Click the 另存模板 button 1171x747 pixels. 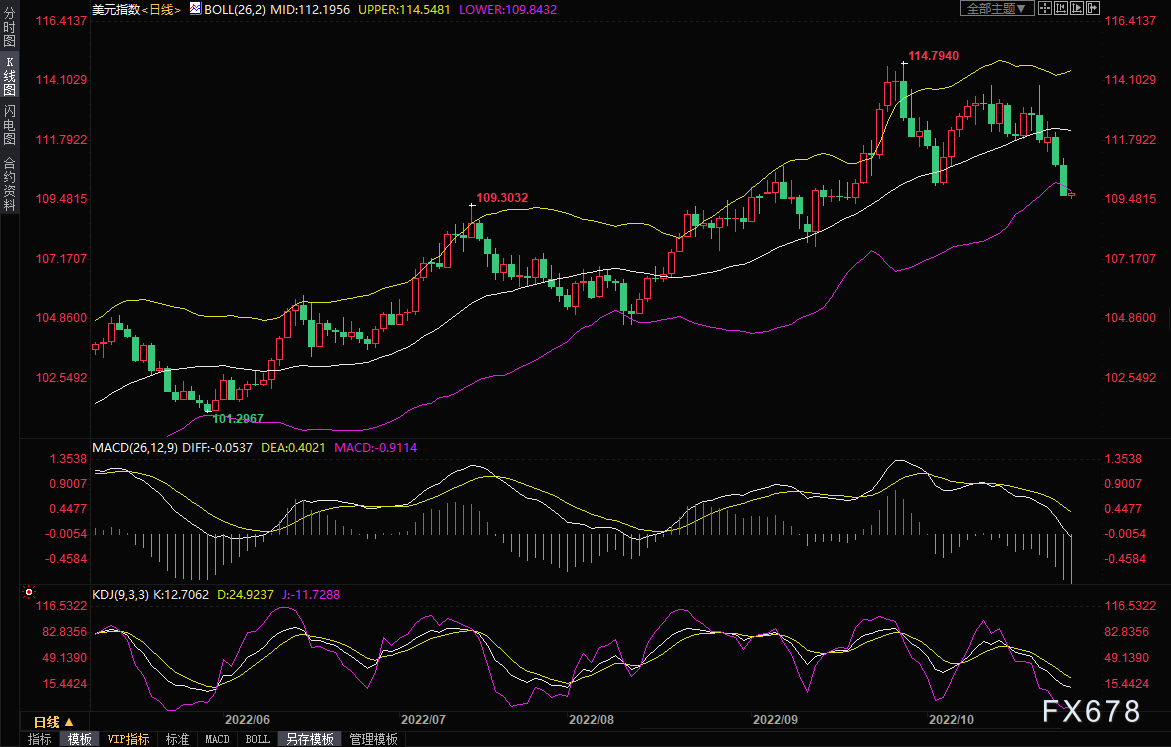pos(310,739)
